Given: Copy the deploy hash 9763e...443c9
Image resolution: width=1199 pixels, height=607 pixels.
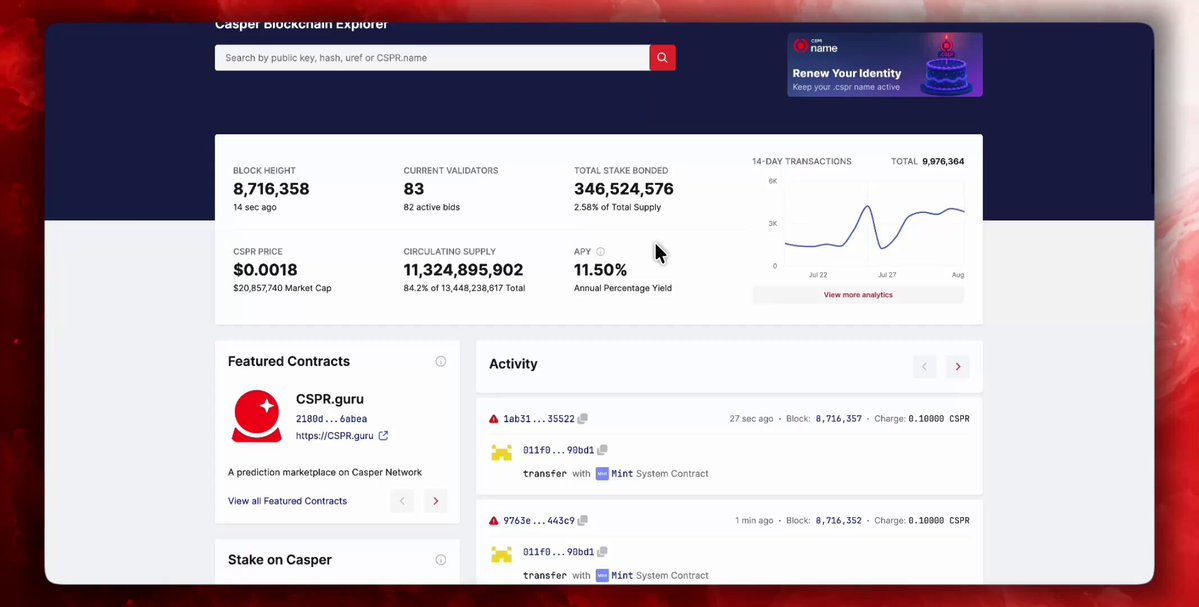Looking at the screenshot, I should 583,521.
